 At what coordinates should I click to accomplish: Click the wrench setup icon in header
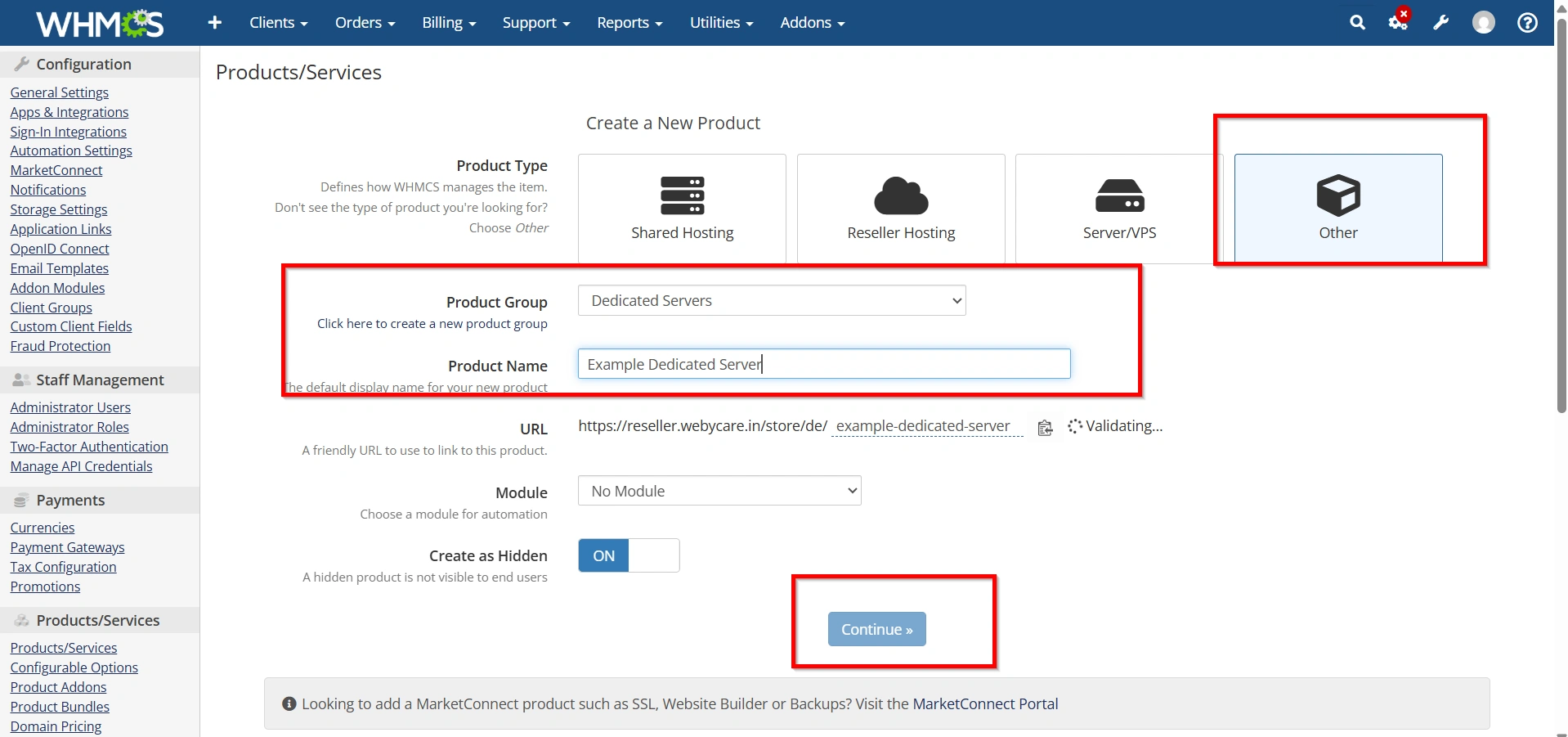coord(1440,23)
